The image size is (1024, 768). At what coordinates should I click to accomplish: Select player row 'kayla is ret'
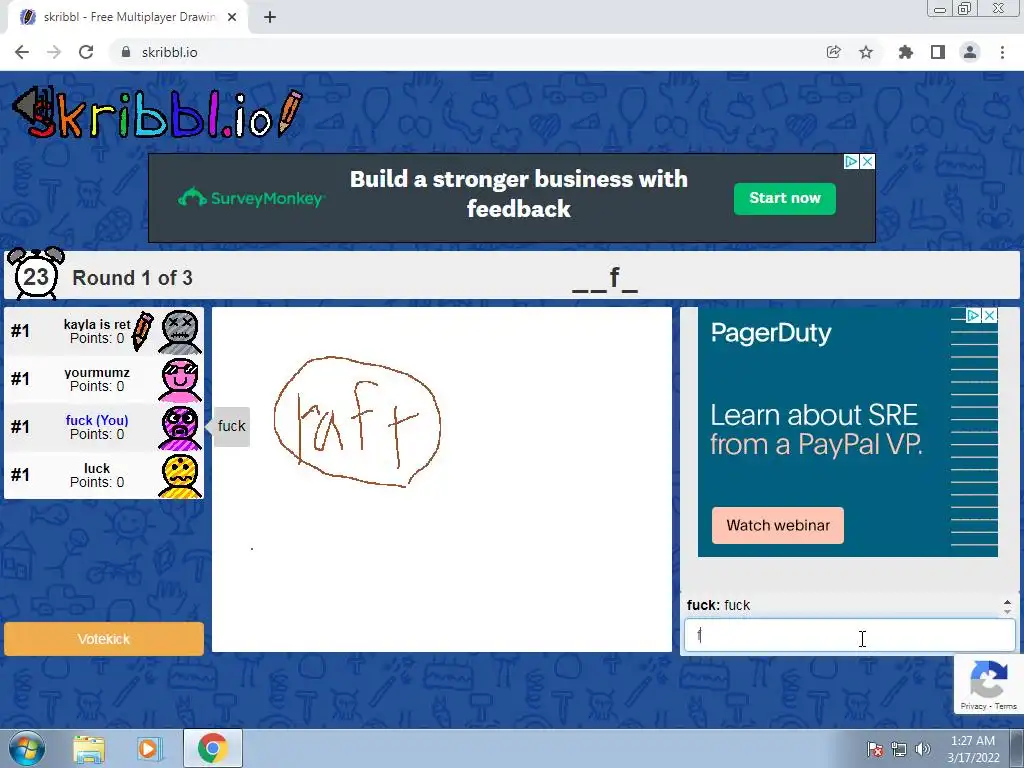tap(104, 331)
